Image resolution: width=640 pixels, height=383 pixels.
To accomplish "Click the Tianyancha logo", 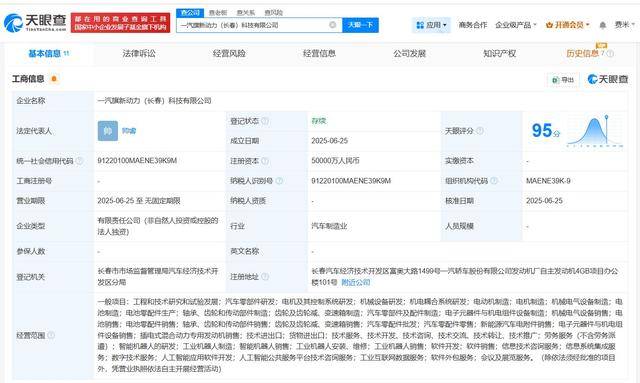I will 35,22.
